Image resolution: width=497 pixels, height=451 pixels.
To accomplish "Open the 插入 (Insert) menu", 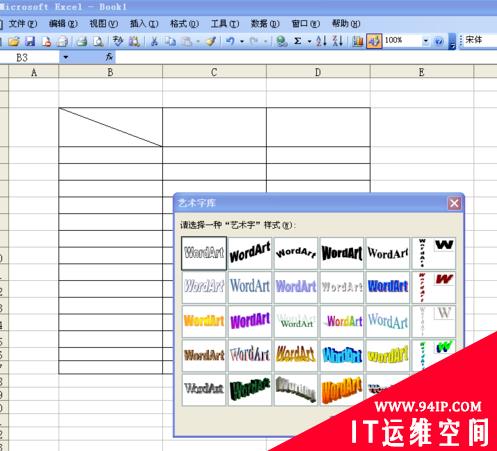I will (144, 24).
